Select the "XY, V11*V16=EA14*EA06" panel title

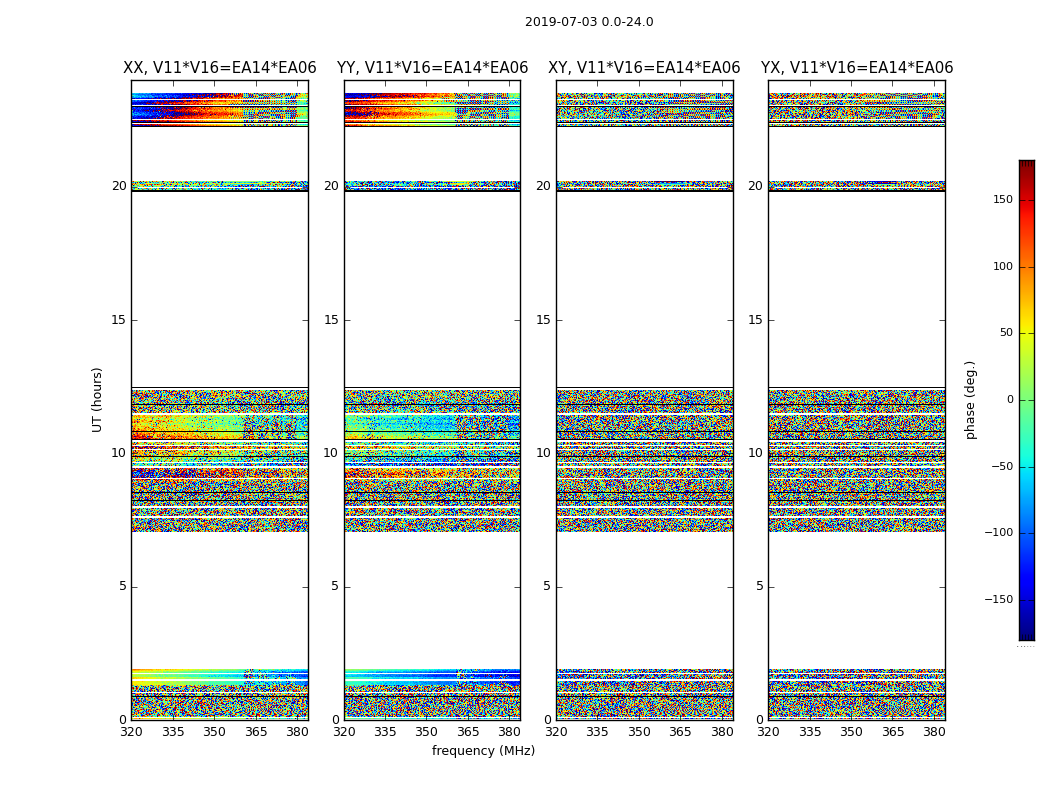coord(644,68)
